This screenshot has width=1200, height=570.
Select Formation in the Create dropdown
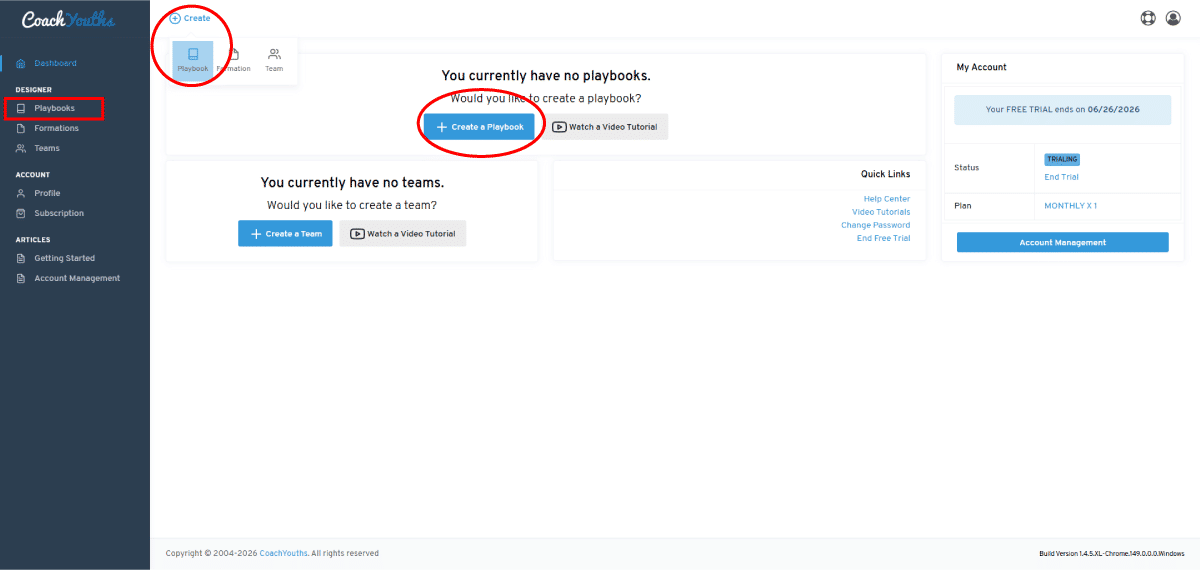[234, 60]
